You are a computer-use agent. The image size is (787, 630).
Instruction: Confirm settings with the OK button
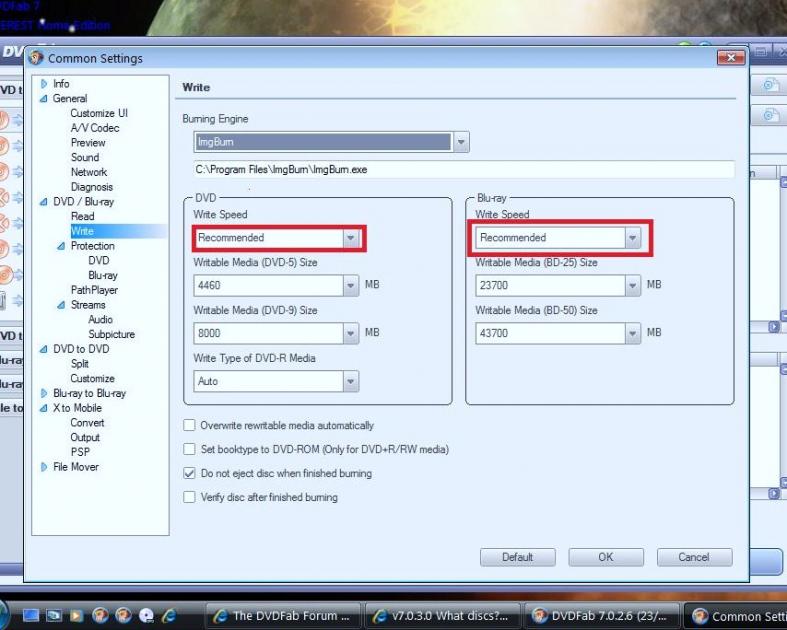606,557
